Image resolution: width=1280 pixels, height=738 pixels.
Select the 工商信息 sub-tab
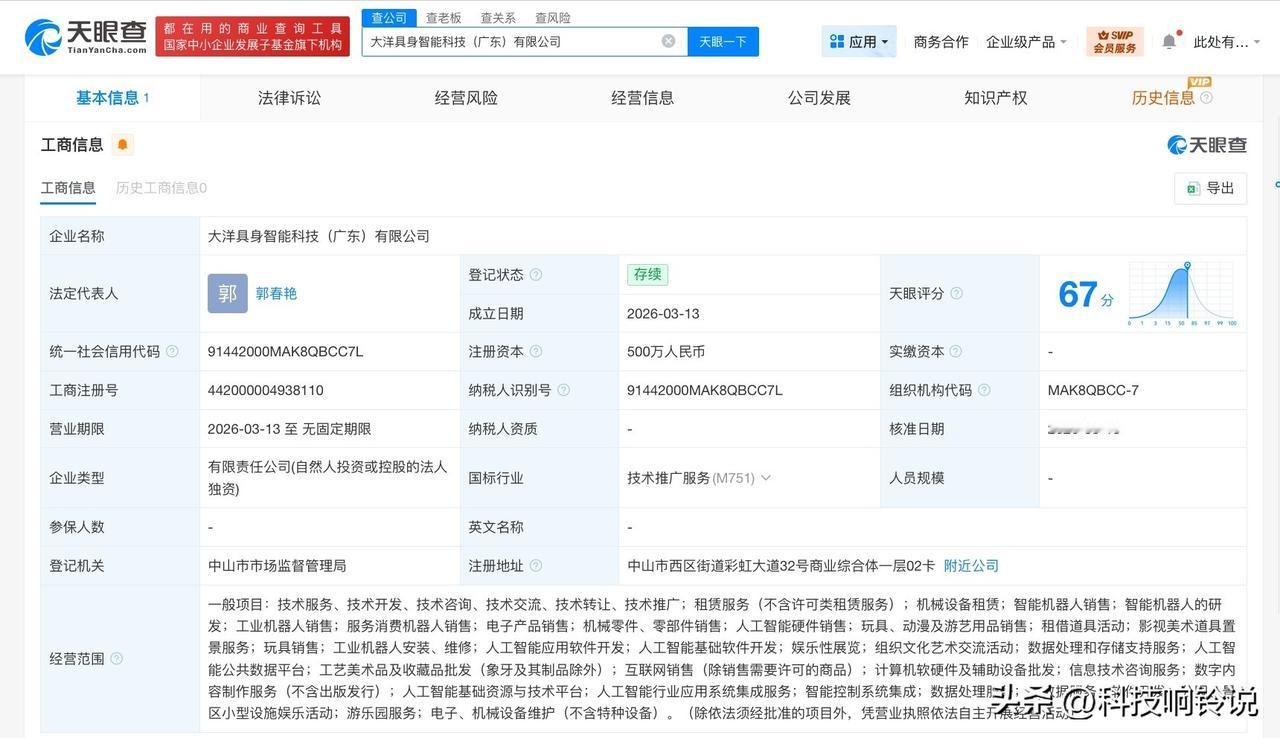(x=68, y=188)
